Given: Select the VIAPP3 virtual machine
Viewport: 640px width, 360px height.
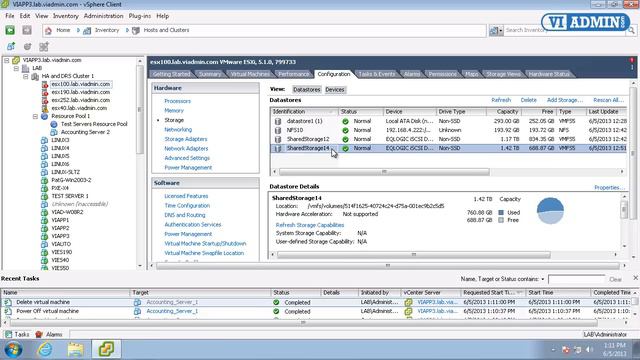Looking at the screenshot, I should 60,236.
